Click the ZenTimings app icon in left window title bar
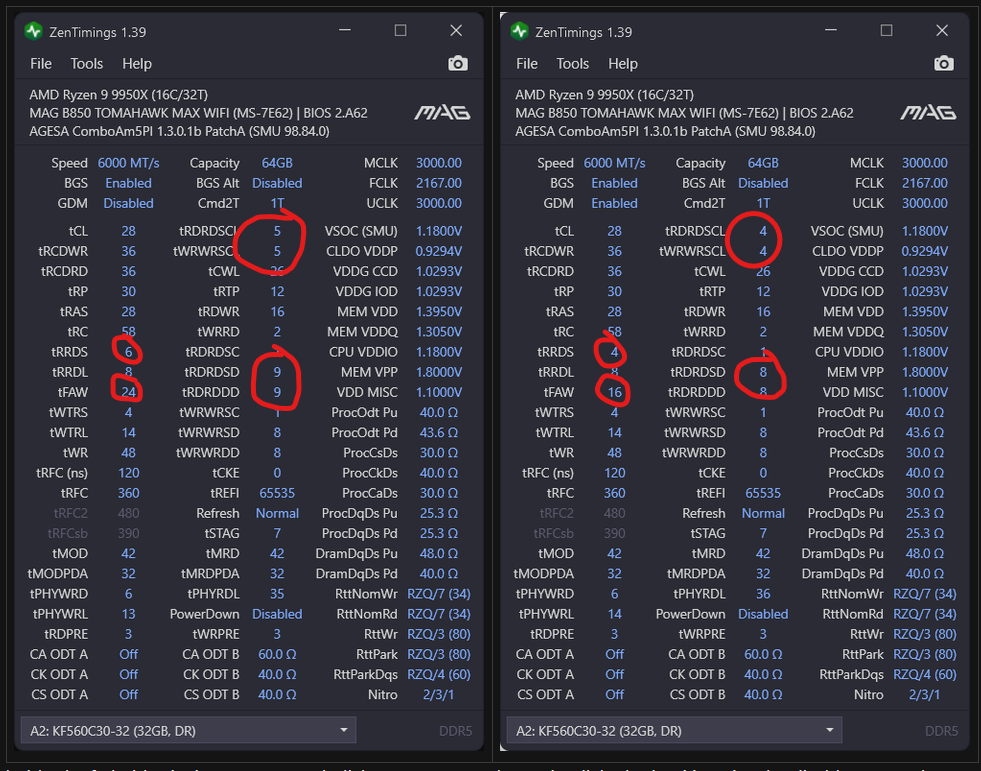Screen dimensions: 981x771 point(34,31)
